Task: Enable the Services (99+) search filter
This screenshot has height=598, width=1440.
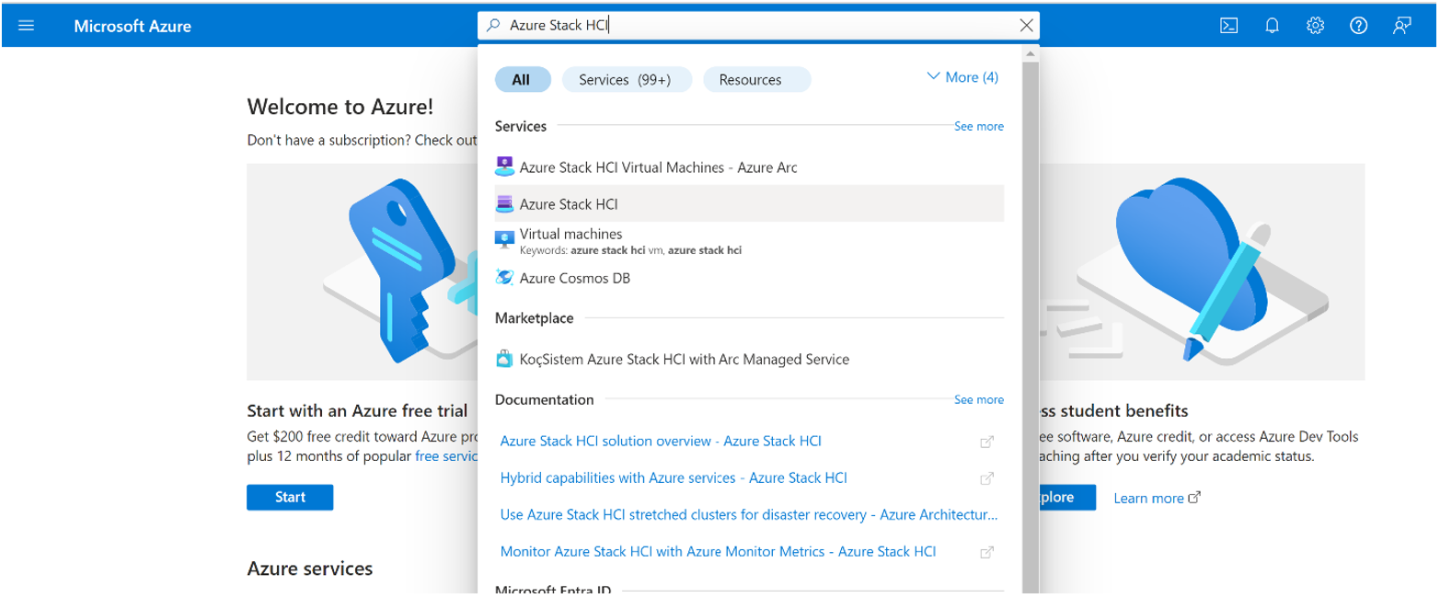Action: (626, 79)
